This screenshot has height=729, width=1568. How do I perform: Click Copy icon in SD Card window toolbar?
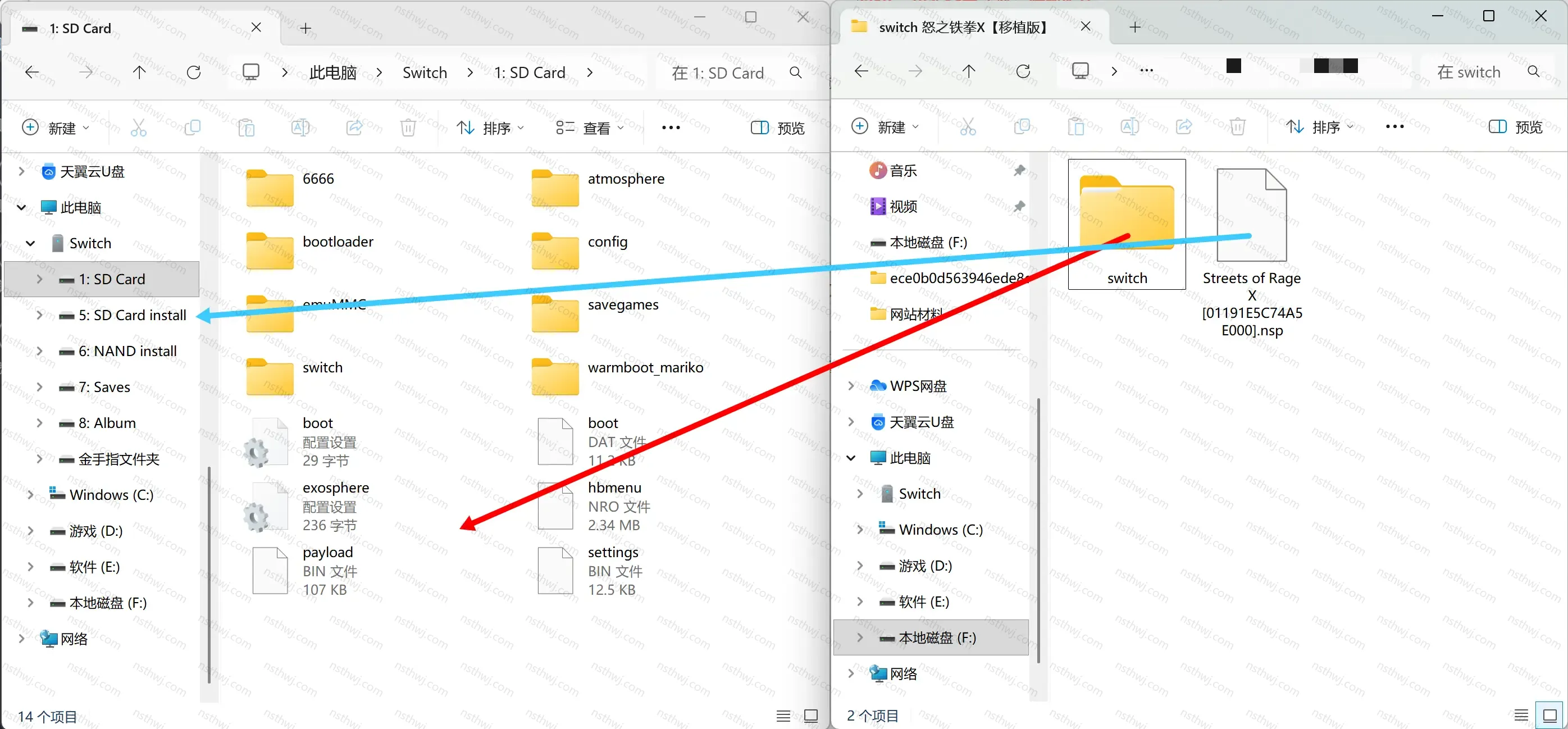192,128
